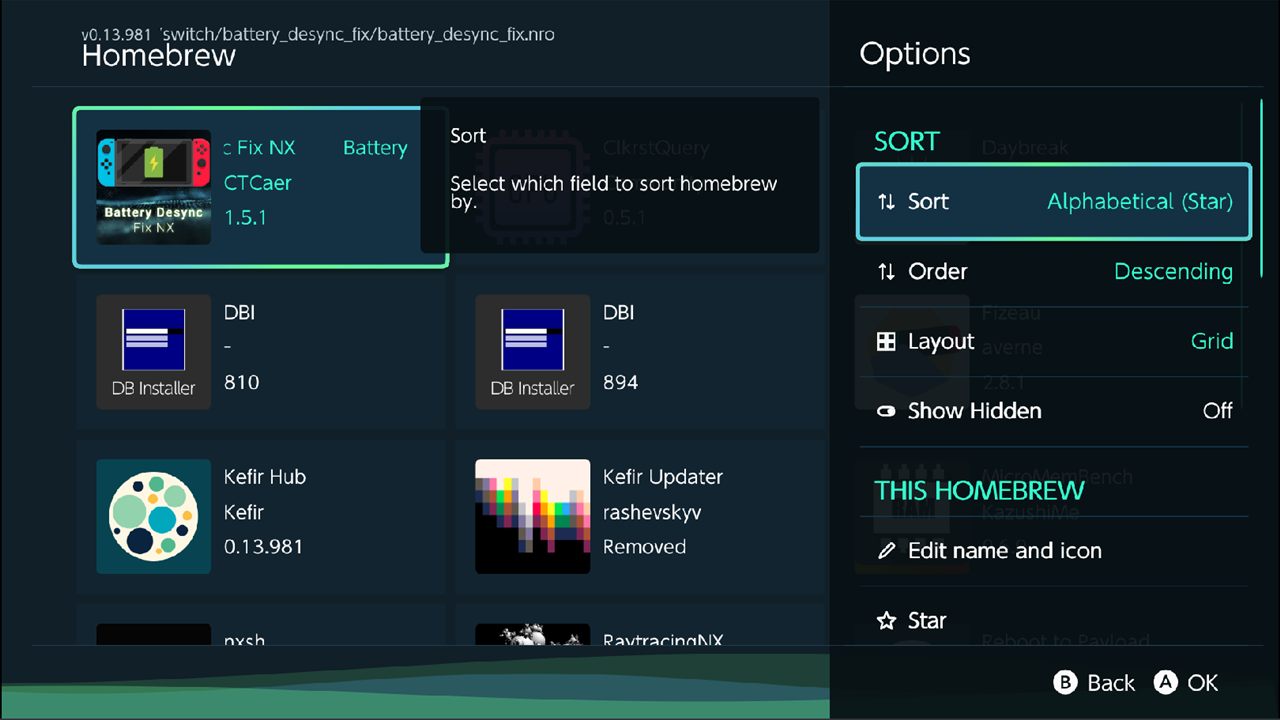1280x720 pixels.
Task: Confirm with the OK footer label
Action: (x=1203, y=683)
